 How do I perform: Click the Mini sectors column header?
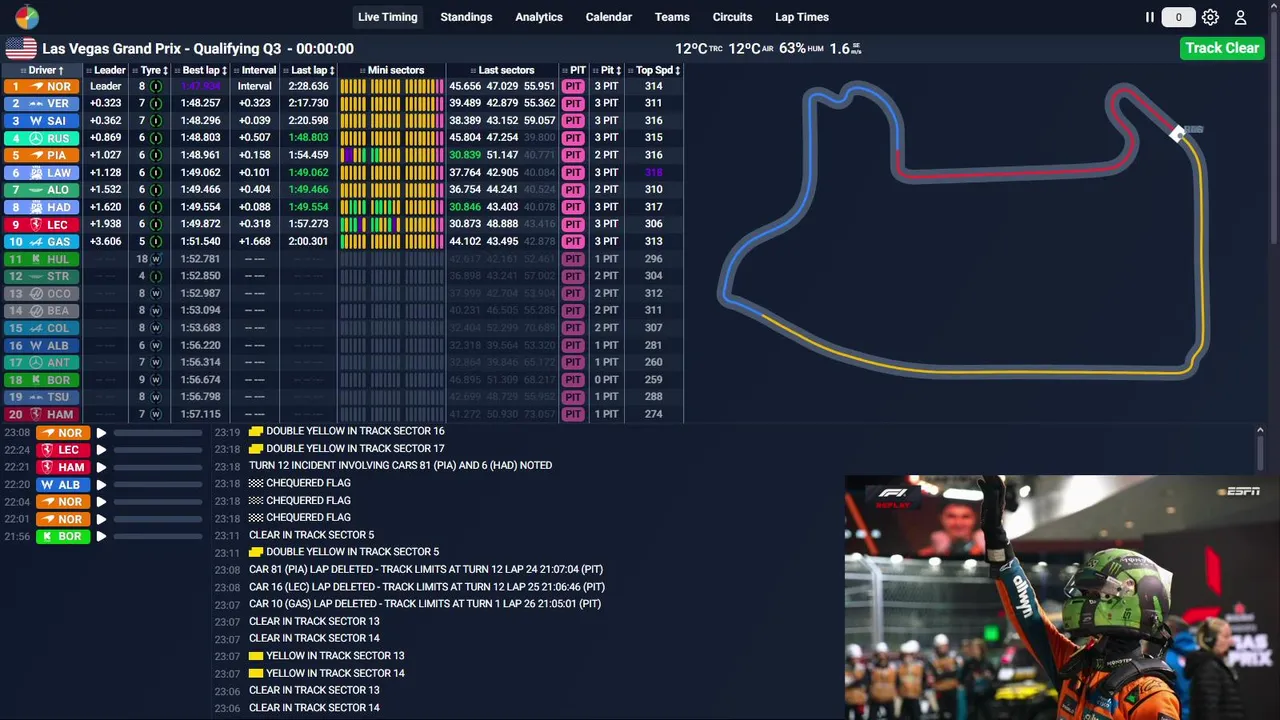coord(392,70)
